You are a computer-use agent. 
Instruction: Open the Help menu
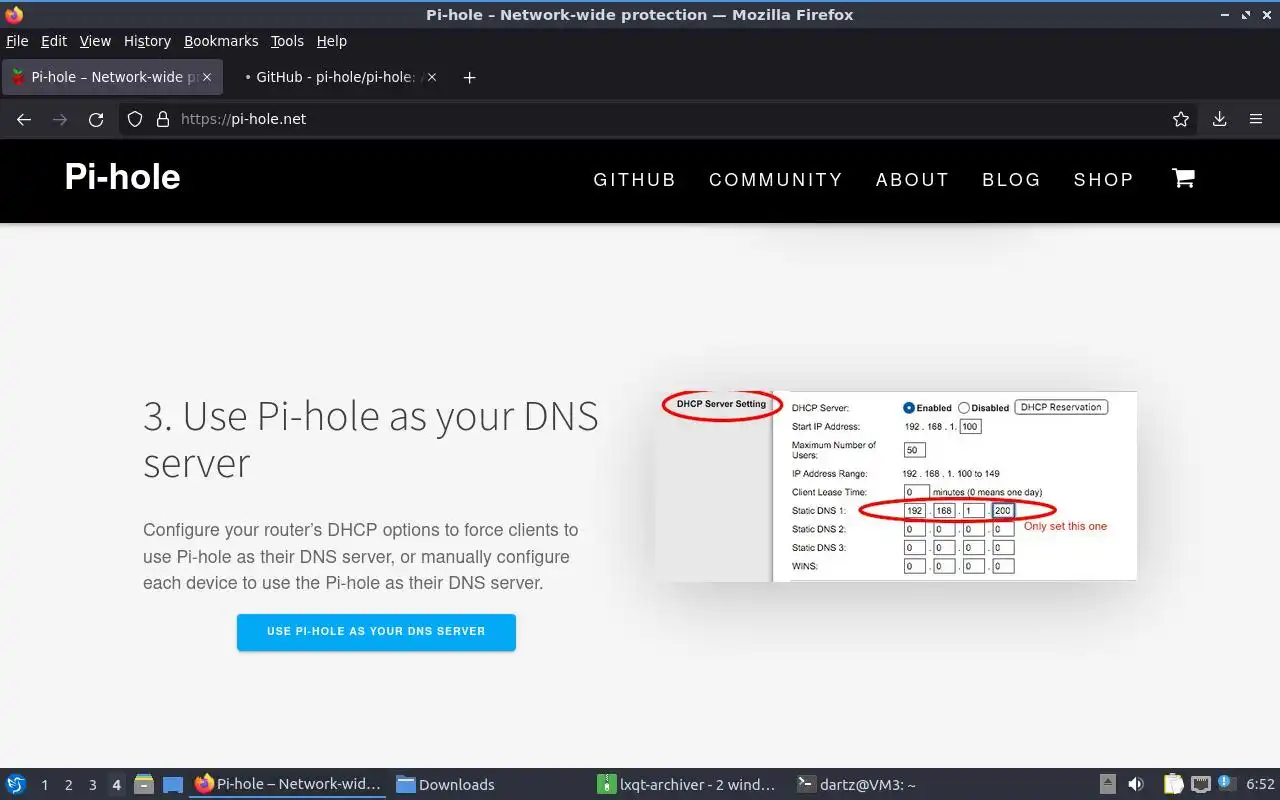pyautogui.click(x=331, y=41)
